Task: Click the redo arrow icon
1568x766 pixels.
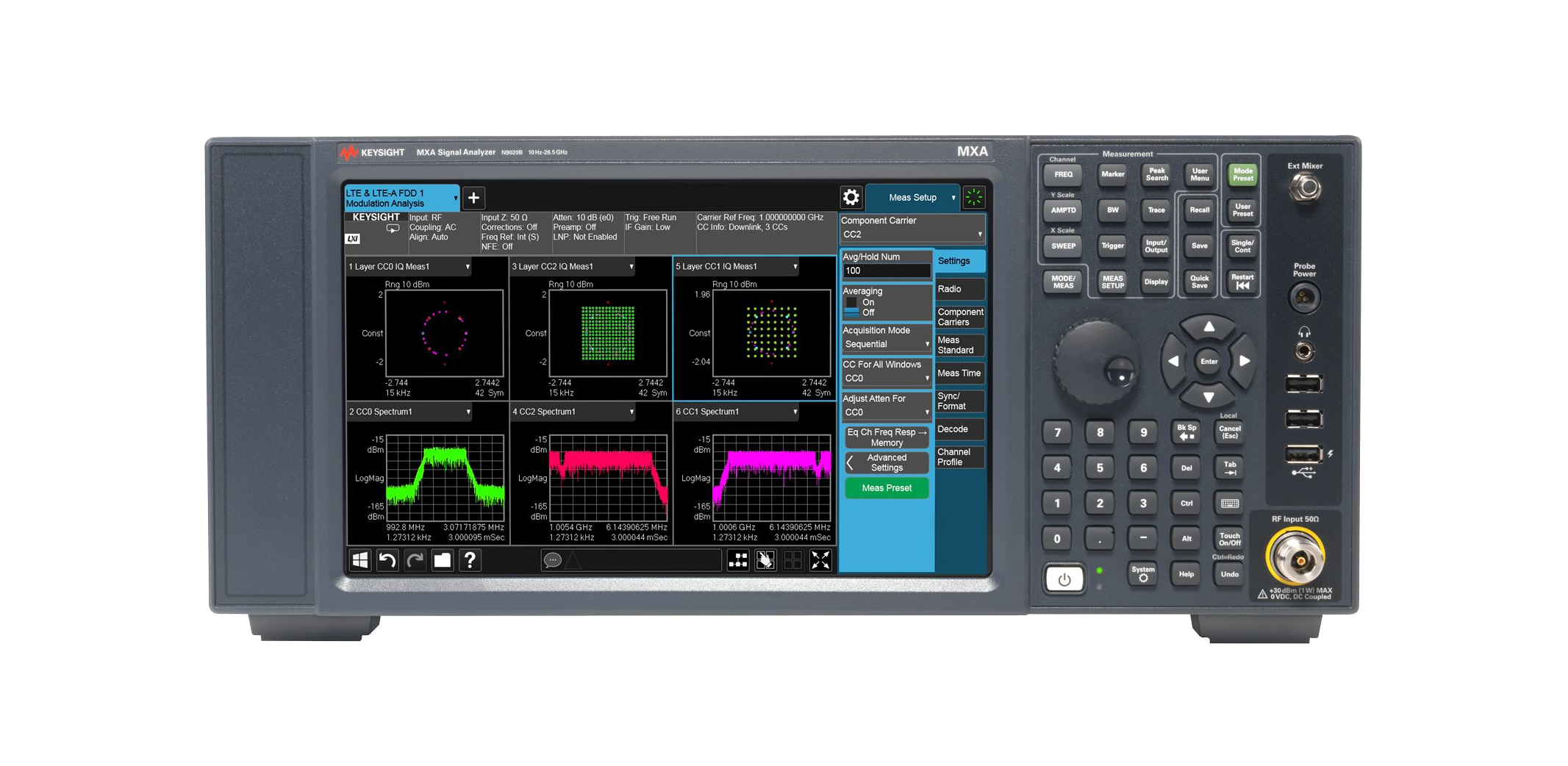Action: [415, 560]
